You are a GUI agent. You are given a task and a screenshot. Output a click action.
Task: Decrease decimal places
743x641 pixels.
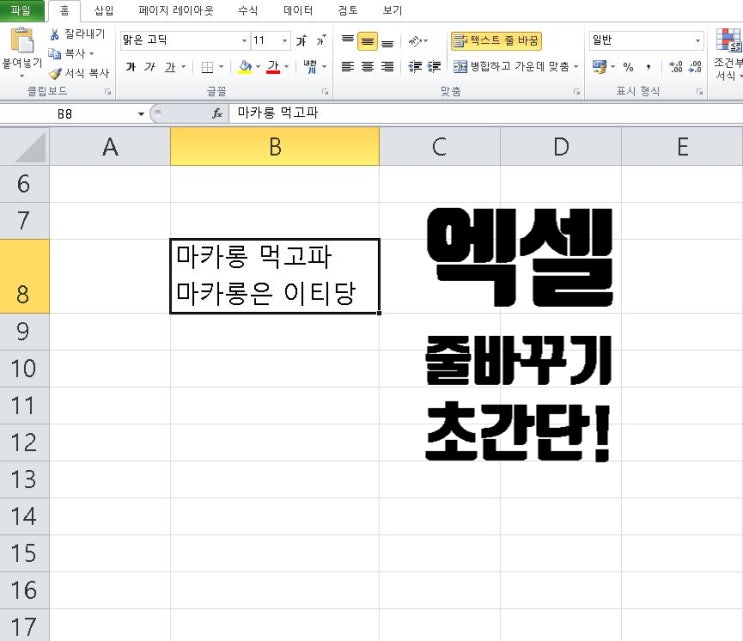pos(695,67)
